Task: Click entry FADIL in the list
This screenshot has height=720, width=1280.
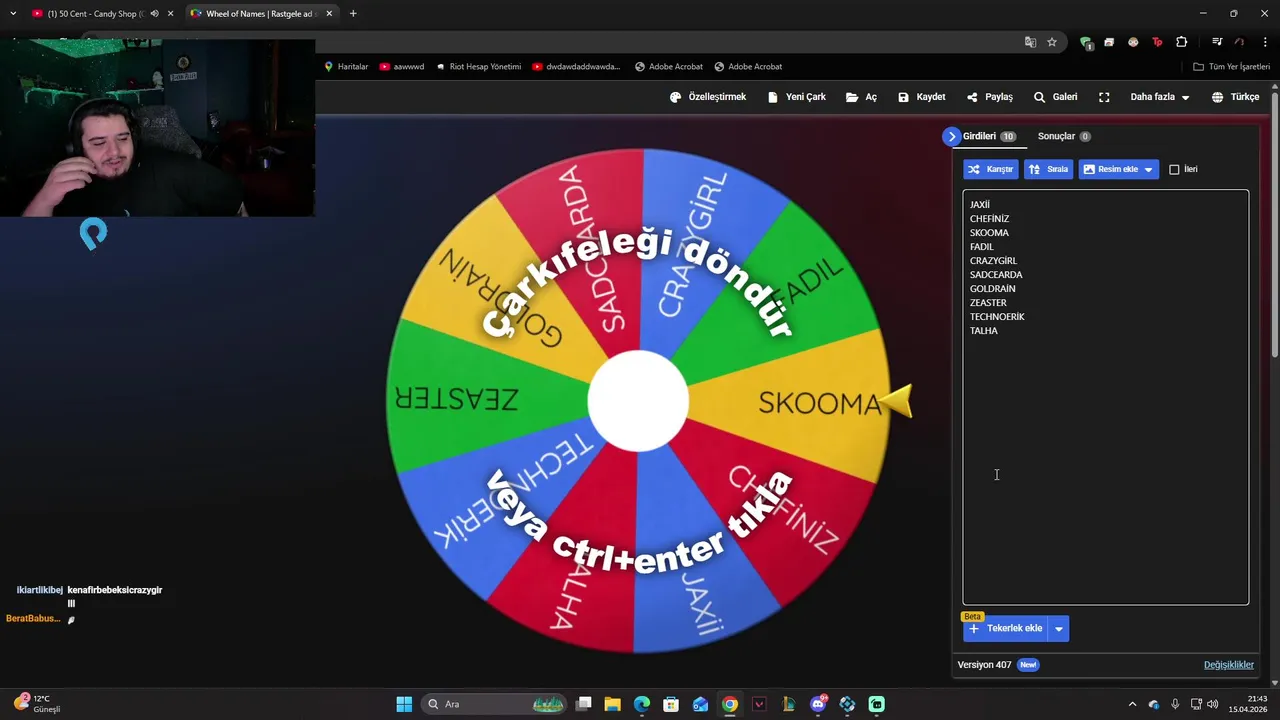Action: (x=982, y=247)
